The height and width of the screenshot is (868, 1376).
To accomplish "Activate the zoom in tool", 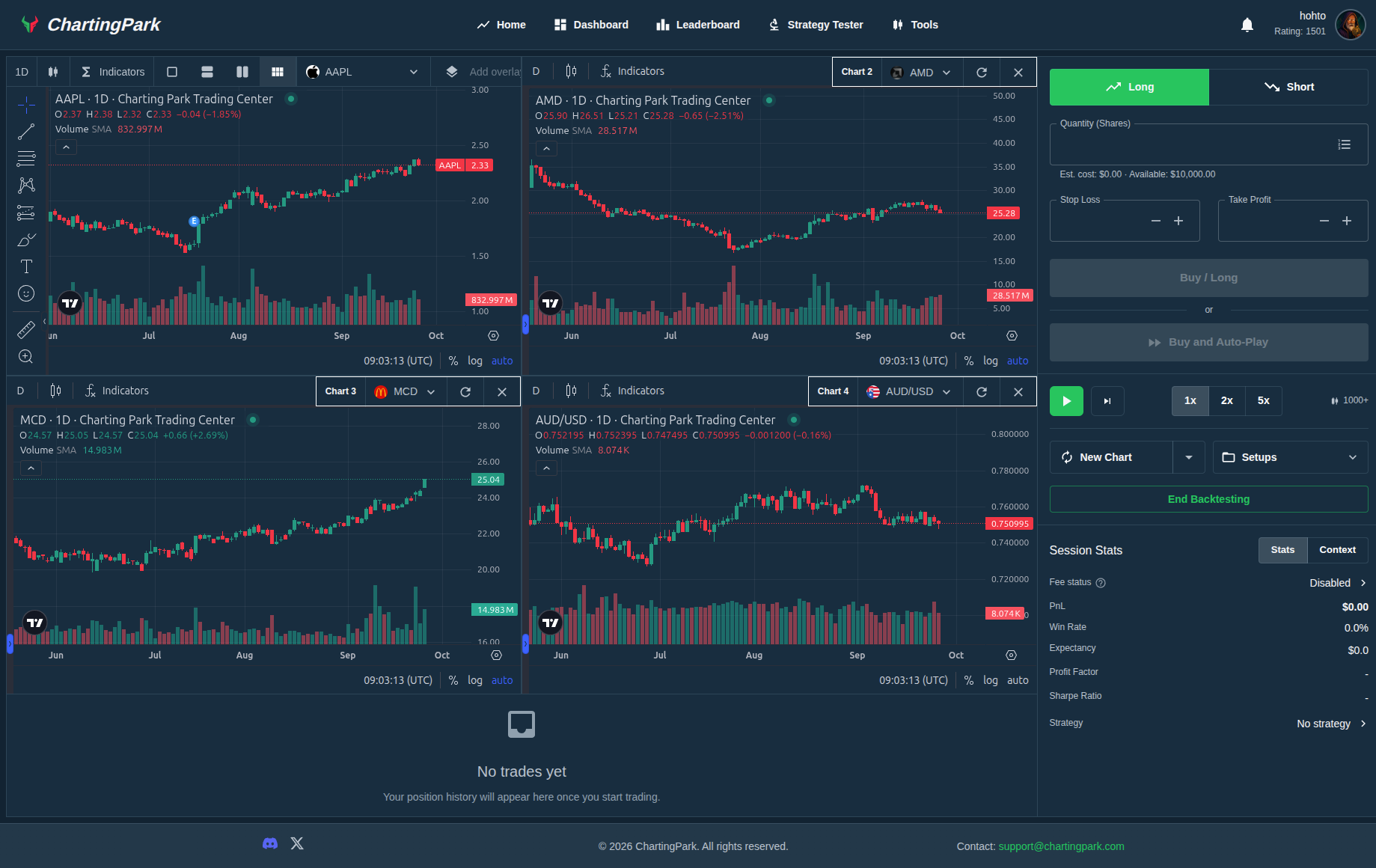I will (x=26, y=356).
